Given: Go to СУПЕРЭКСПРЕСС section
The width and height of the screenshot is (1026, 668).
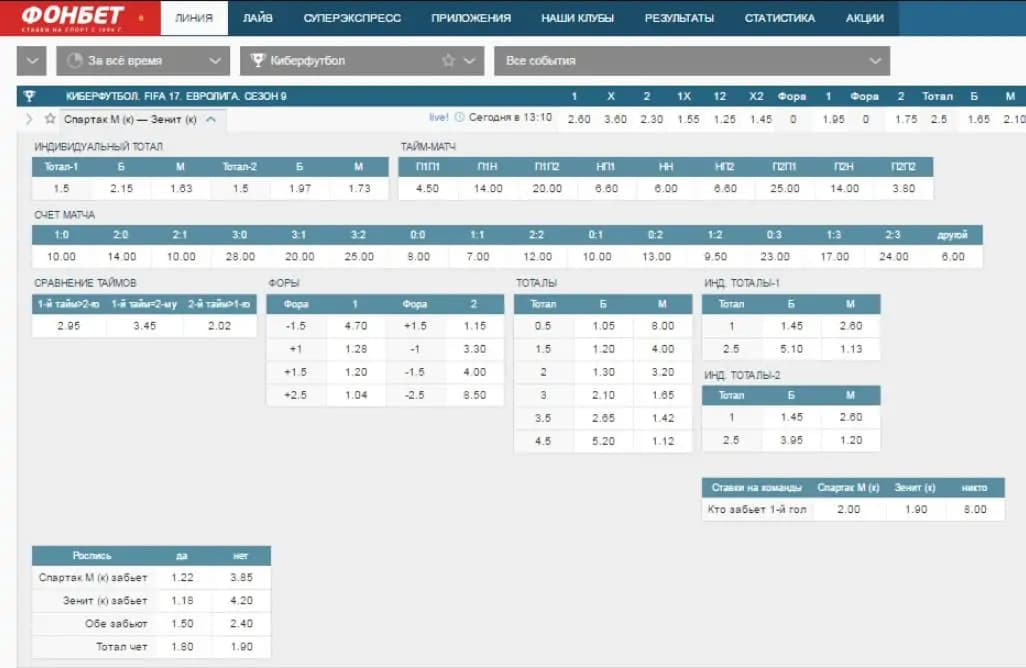Looking at the screenshot, I should coord(352,18).
